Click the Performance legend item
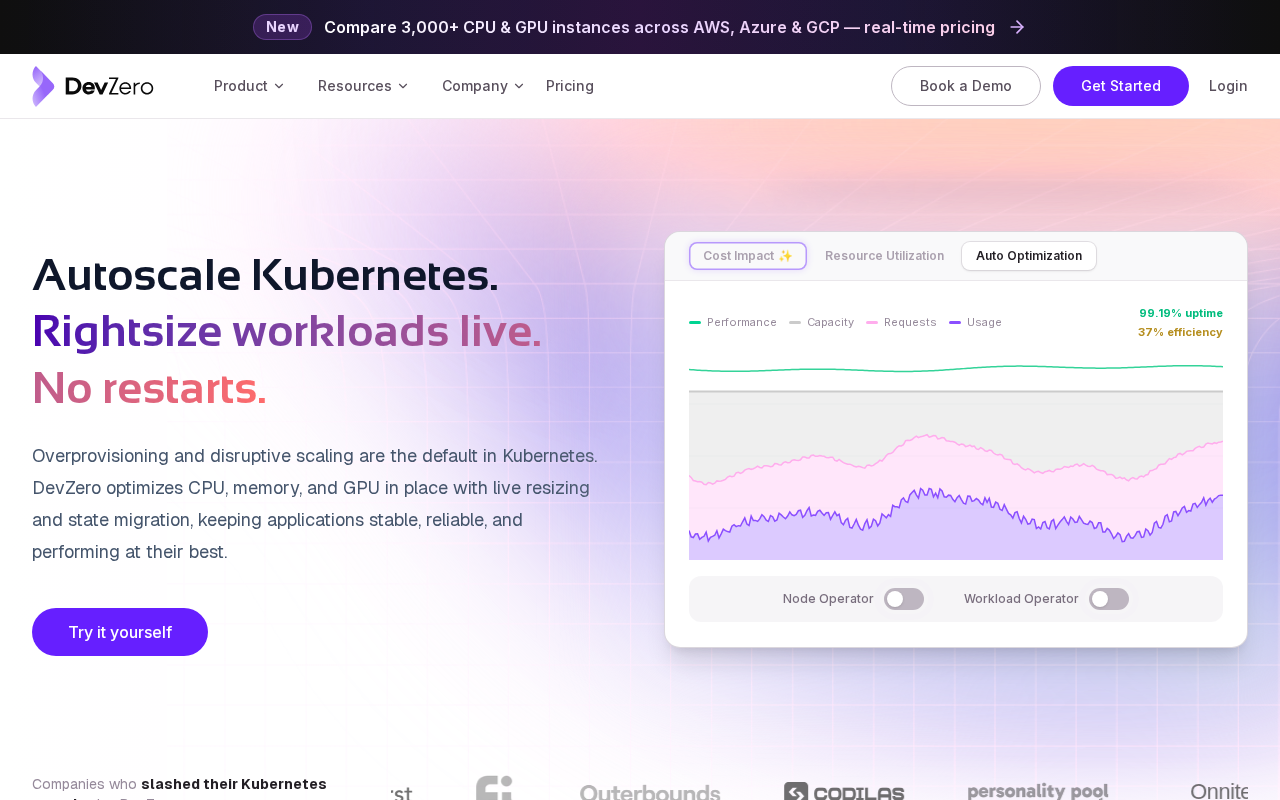 pyautogui.click(x=733, y=322)
